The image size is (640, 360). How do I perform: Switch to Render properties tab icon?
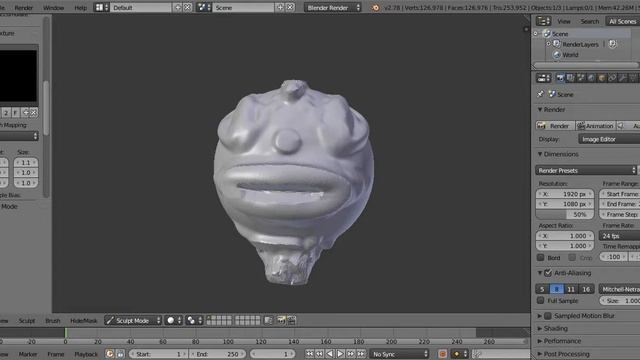pyautogui.click(x=560, y=78)
